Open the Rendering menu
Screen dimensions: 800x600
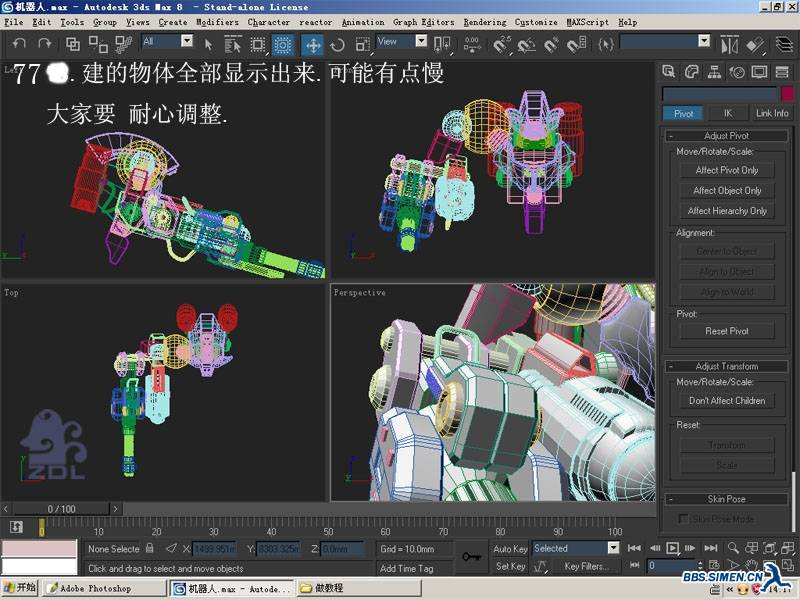click(485, 22)
